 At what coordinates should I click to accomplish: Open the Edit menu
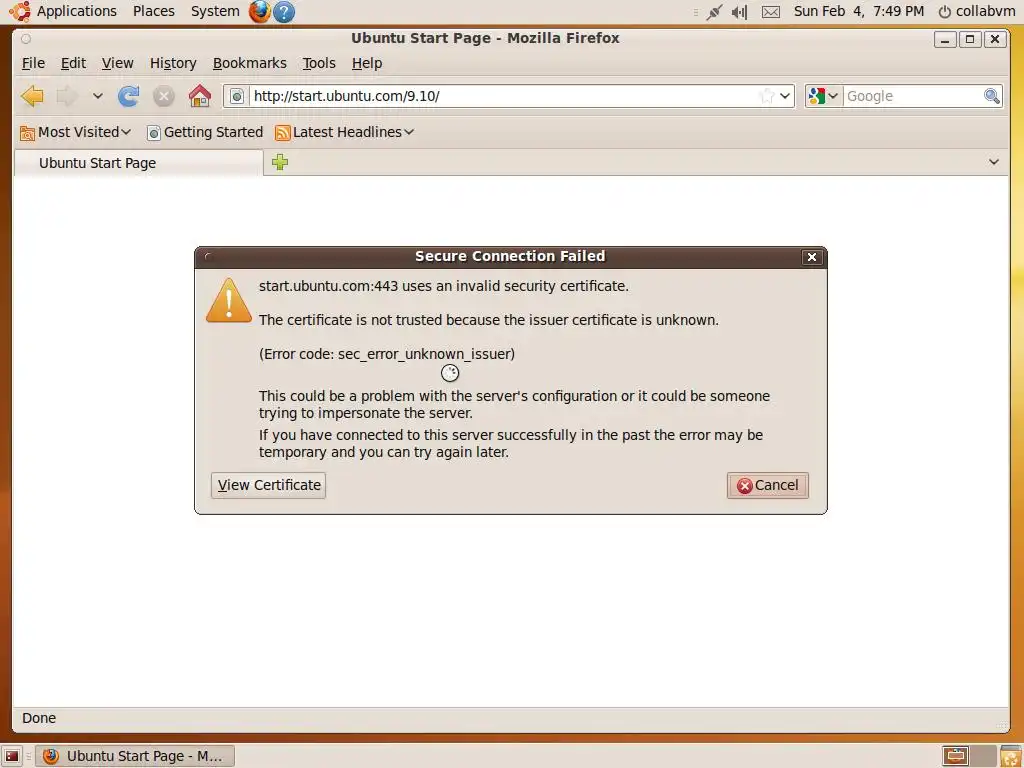73,63
